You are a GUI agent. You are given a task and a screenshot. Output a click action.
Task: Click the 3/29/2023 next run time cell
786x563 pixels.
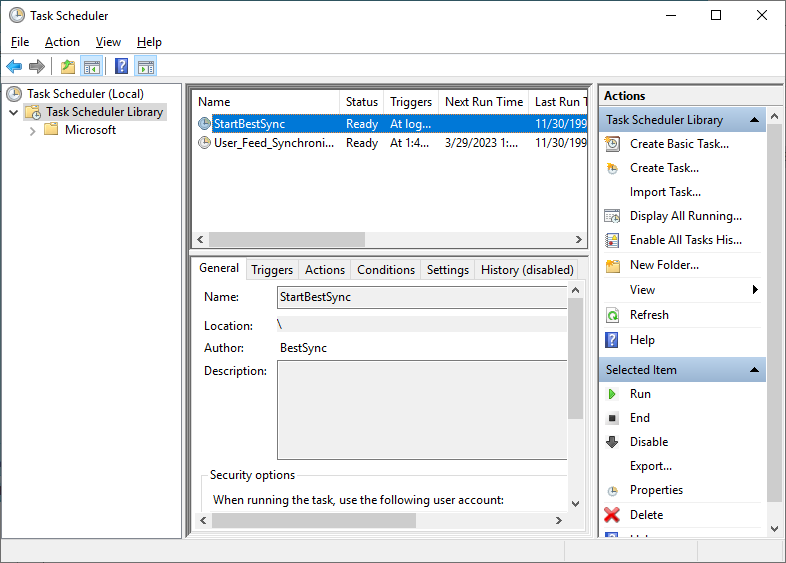click(482, 143)
